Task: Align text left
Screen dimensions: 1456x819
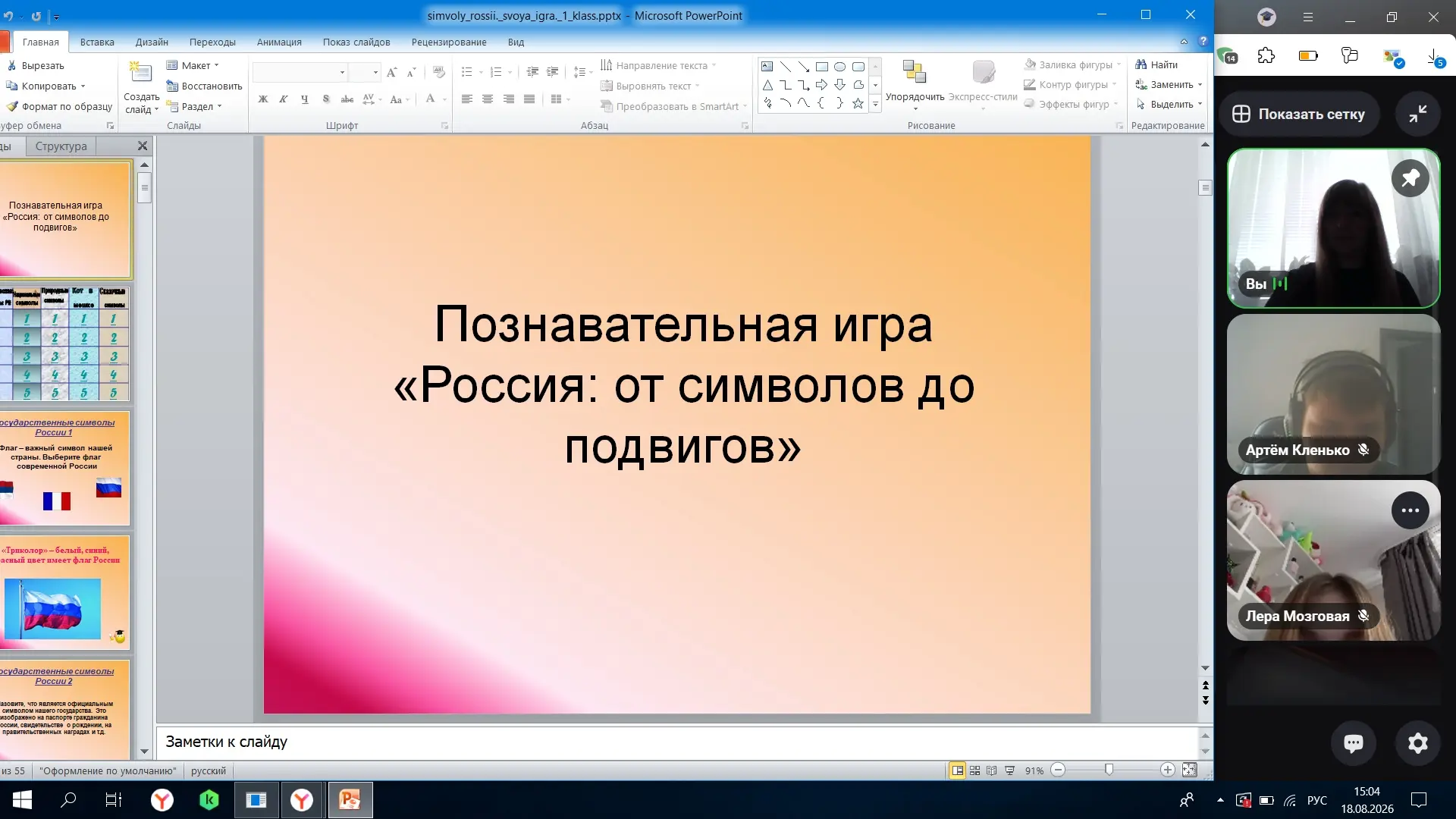Action: coord(467,99)
